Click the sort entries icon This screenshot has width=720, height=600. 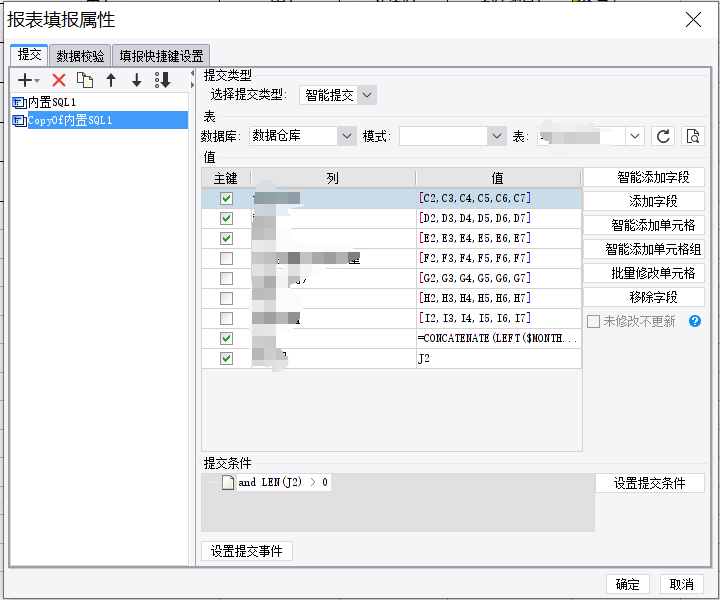click(x=163, y=80)
